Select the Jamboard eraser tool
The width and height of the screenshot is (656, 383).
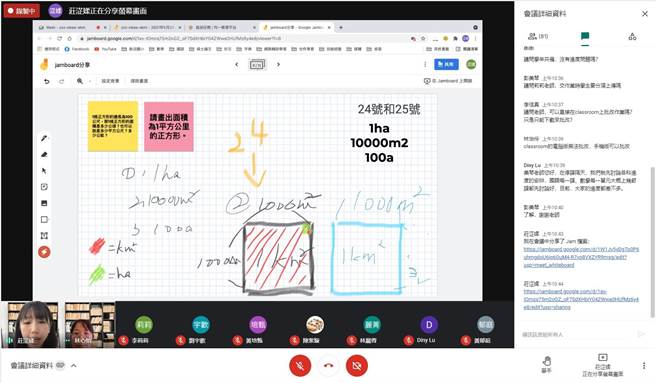[x=44, y=154]
